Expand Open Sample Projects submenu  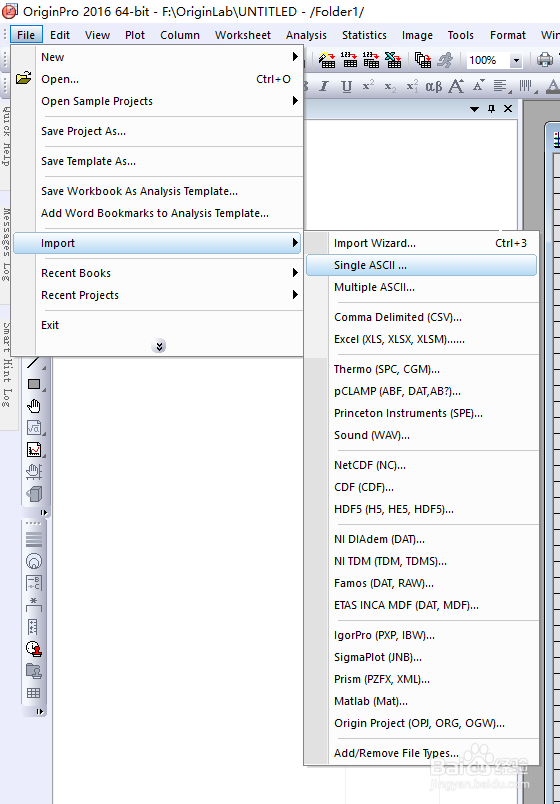(x=295, y=101)
